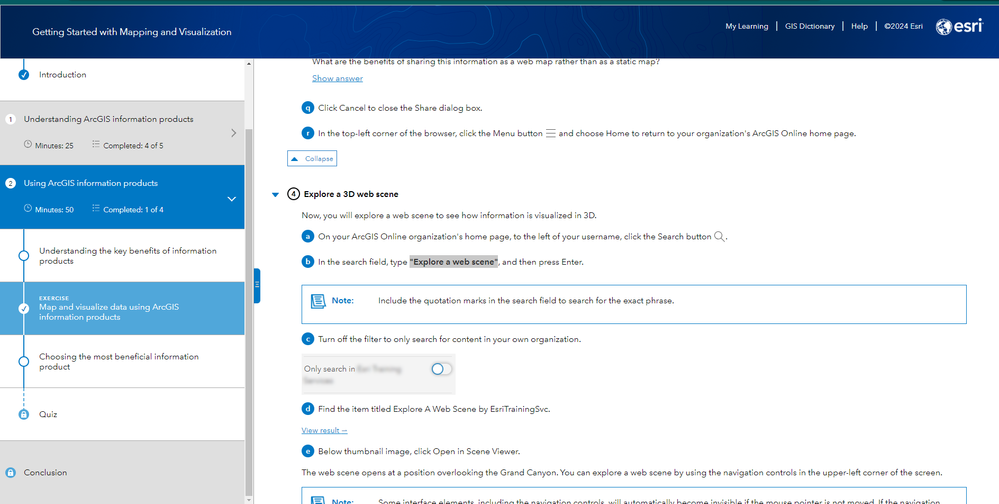This screenshot has width=999, height=504.
Task: Click the exercise completed checkmark icon
Action: 24,308
